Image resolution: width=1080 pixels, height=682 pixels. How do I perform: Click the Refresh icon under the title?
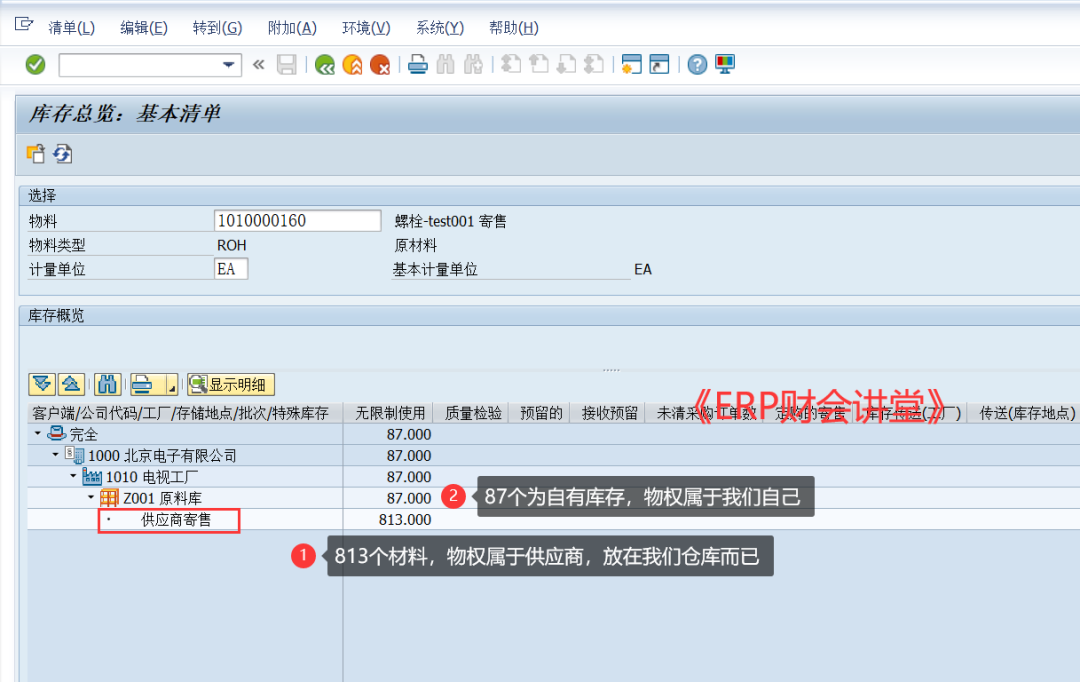tap(63, 154)
